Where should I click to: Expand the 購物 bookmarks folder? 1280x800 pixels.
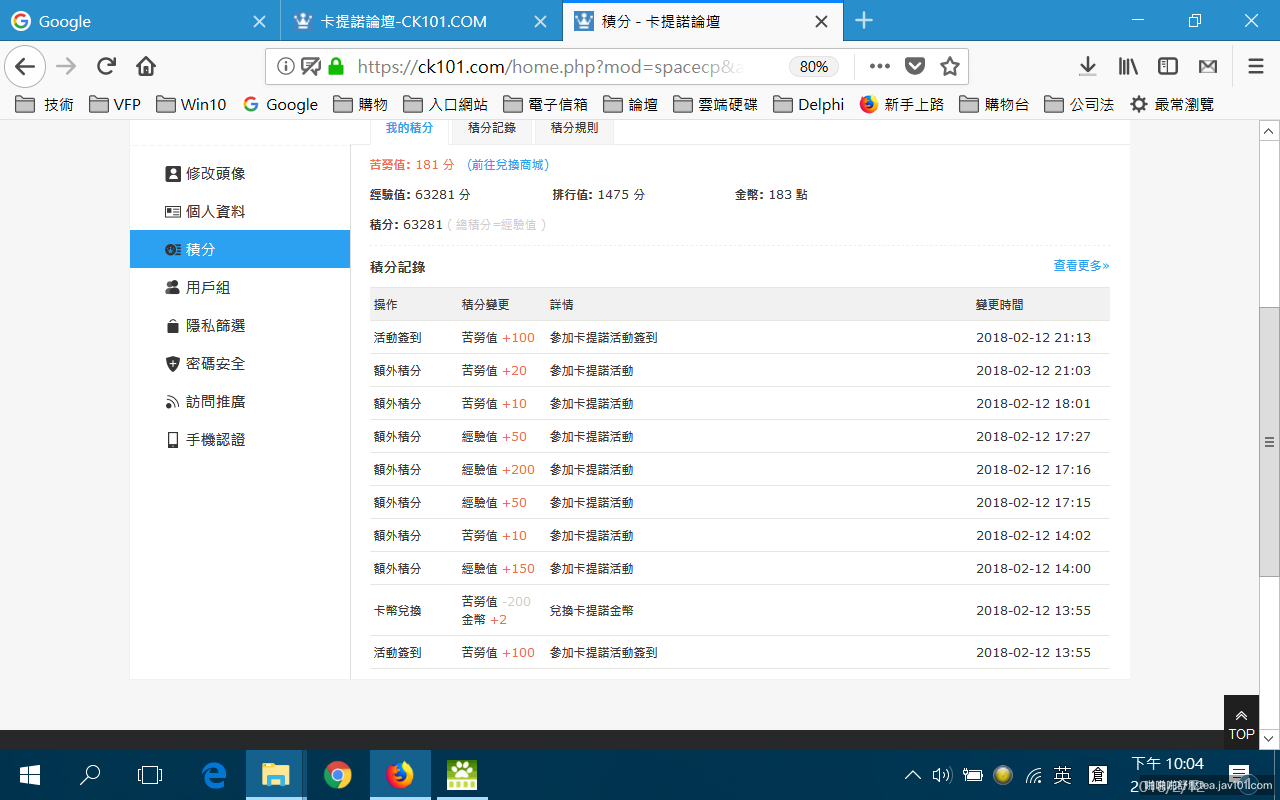click(360, 104)
